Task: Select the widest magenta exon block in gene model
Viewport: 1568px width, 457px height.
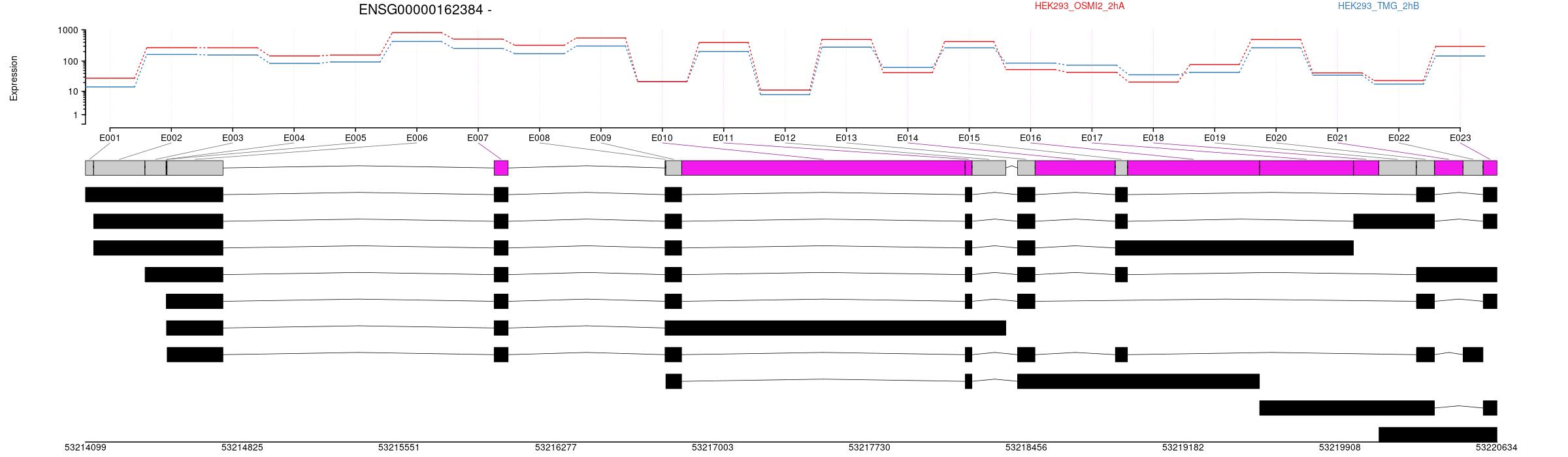Action: tap(823, 168)
